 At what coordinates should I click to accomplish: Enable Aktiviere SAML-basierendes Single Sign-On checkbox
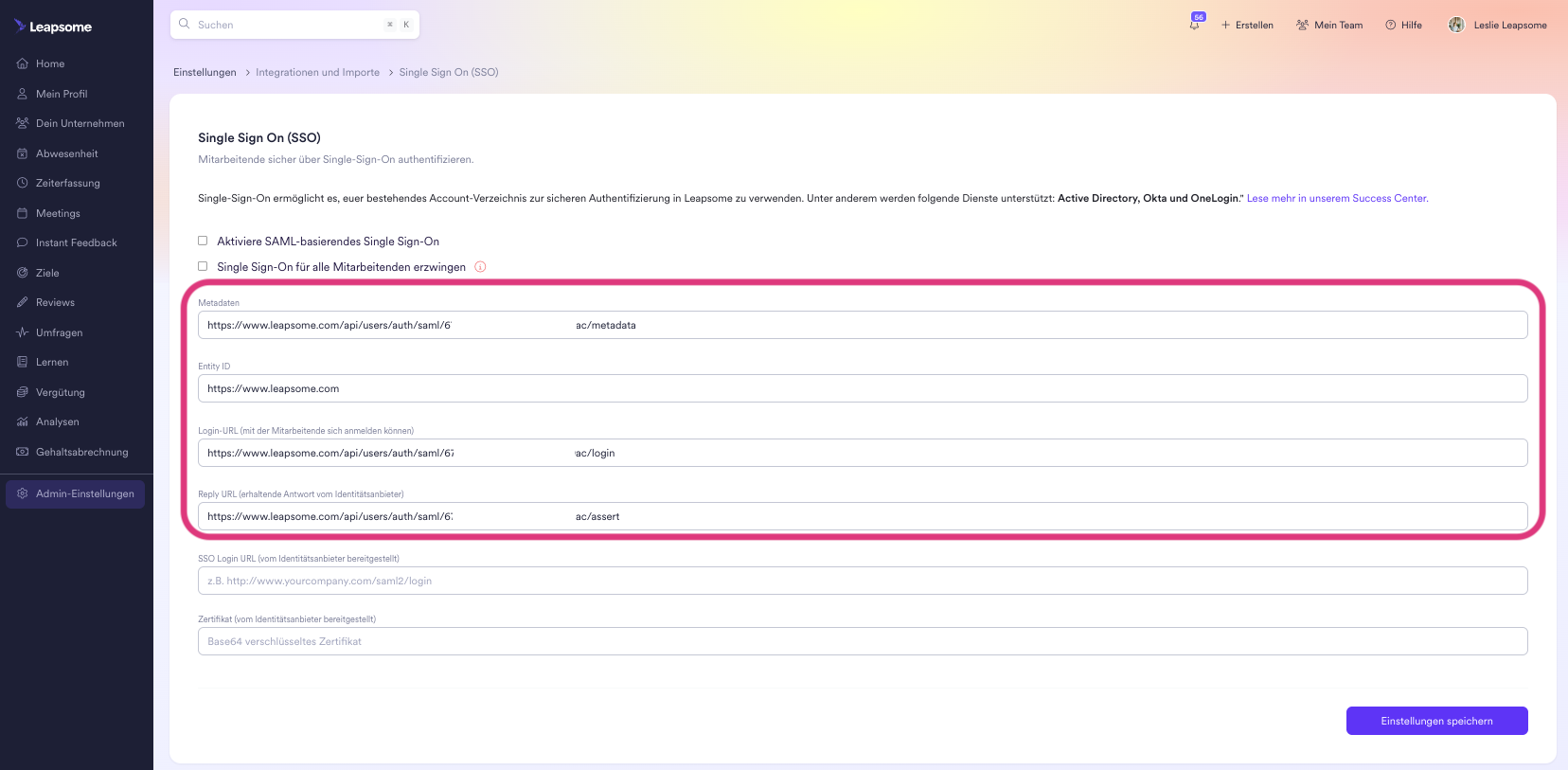tap(203, 242)
